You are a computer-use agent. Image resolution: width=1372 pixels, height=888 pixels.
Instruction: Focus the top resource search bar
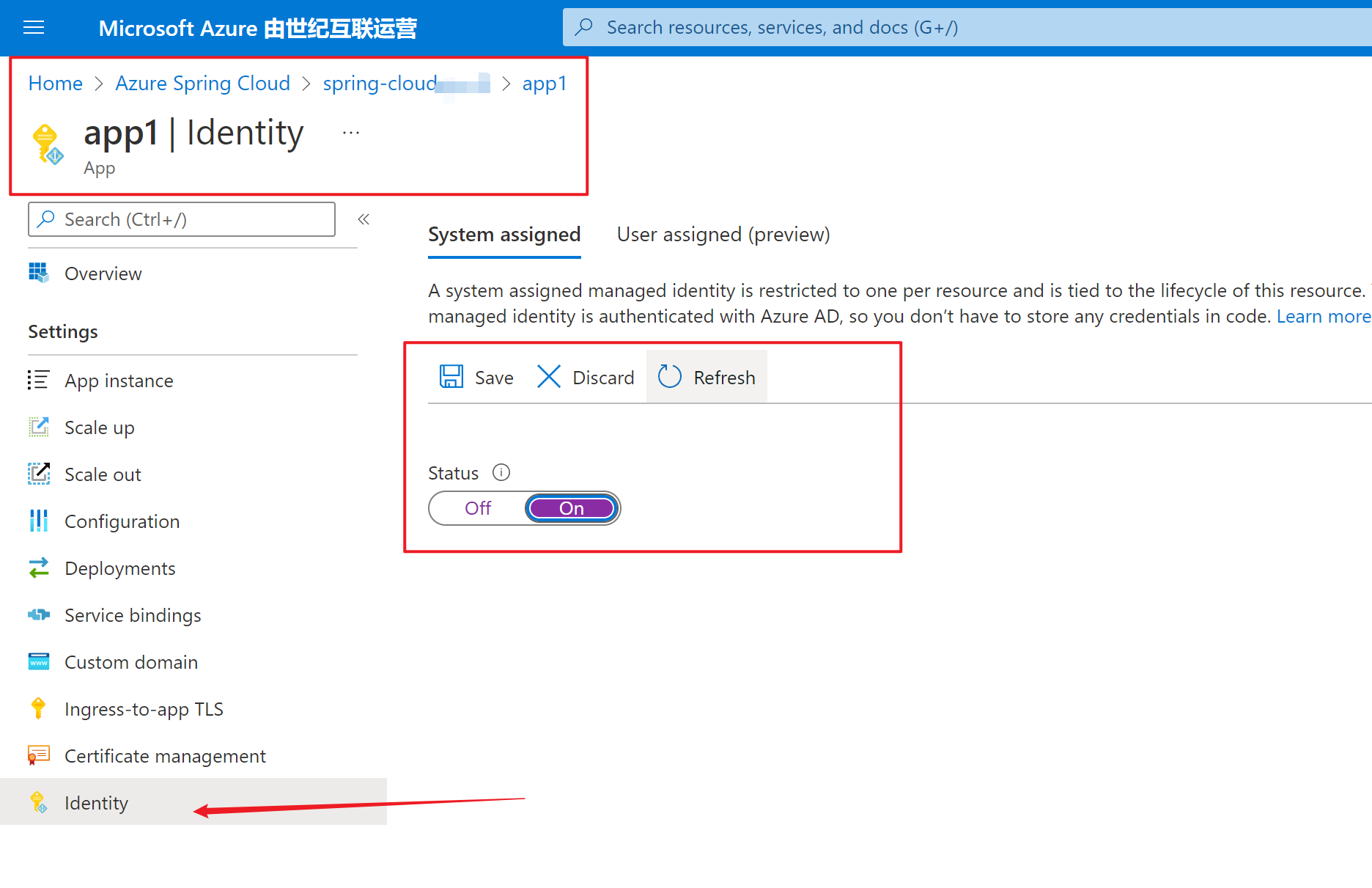point(953,28)
